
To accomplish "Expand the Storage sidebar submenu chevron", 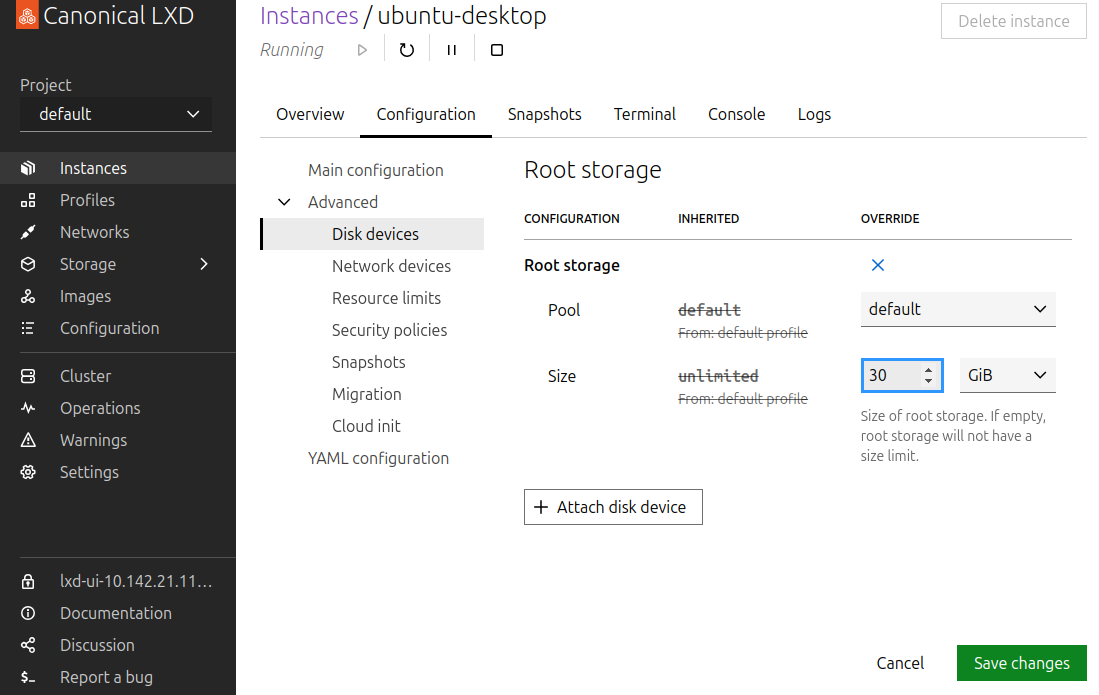I will click(x=204, y=264).
